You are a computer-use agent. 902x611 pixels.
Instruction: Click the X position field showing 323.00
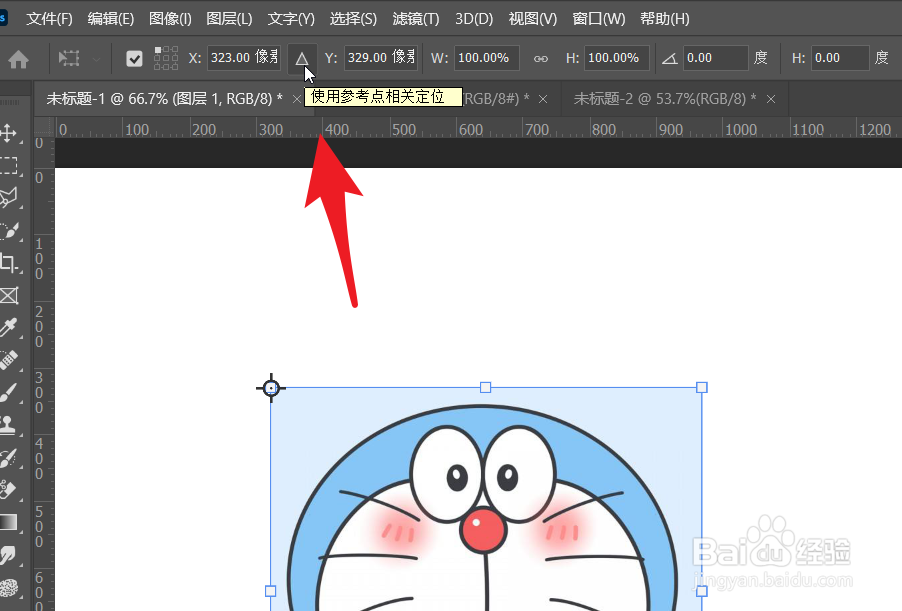coord(244,58)
